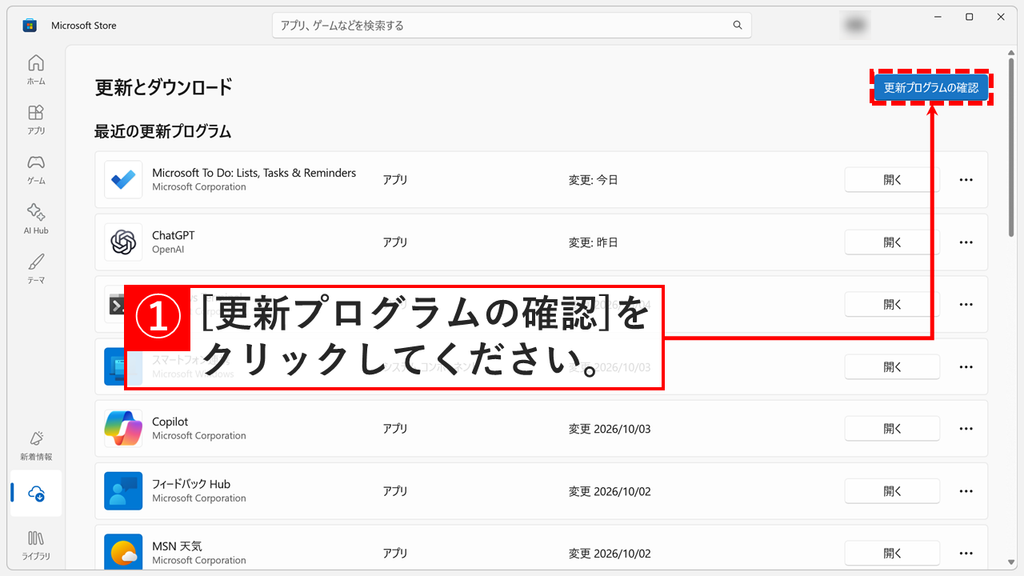1024x576 pixels.
Task: Click the blurred user profile avatar
Action: click(855, 25)
